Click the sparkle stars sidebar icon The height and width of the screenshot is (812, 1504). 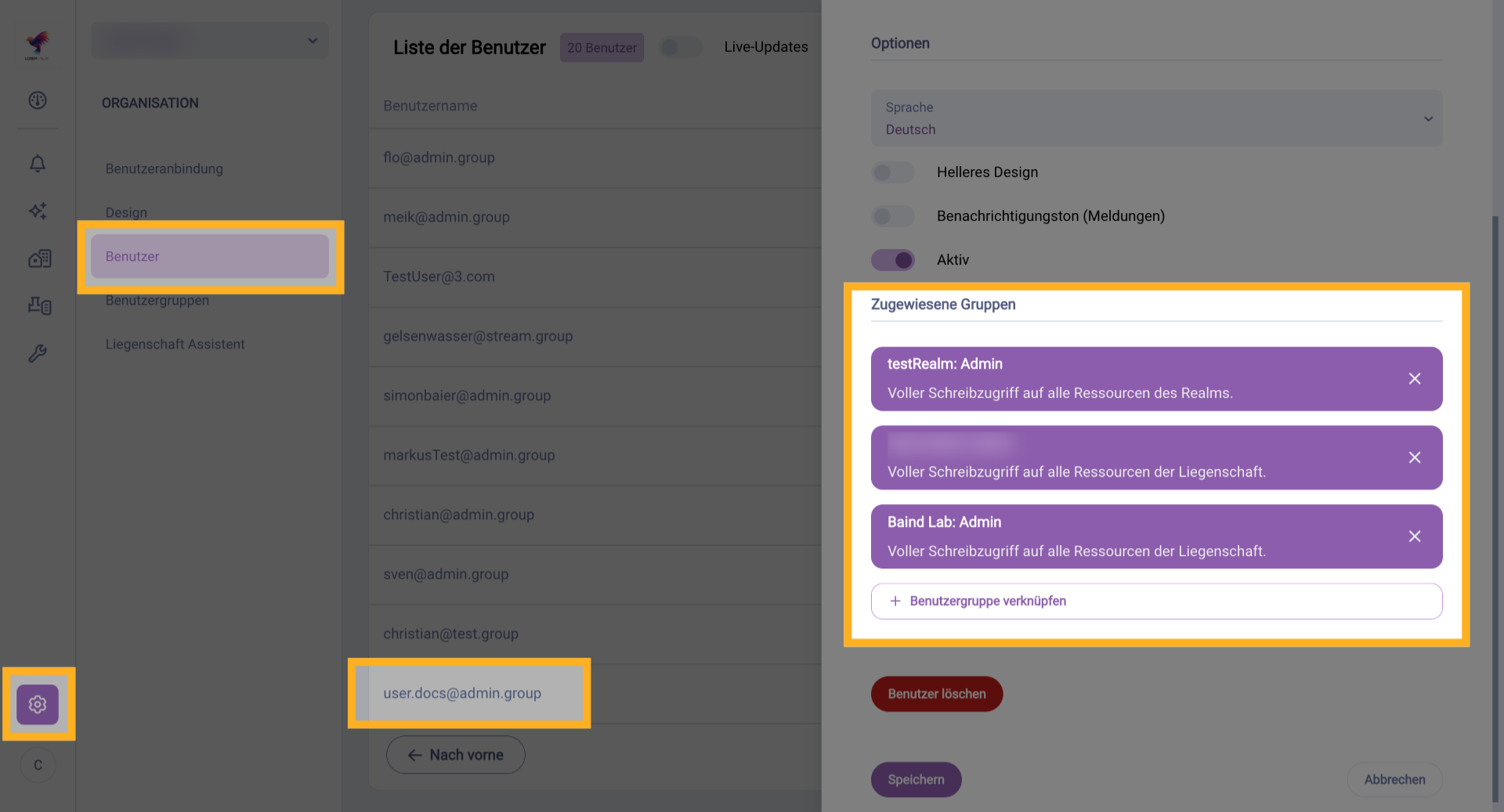[38, 211]
